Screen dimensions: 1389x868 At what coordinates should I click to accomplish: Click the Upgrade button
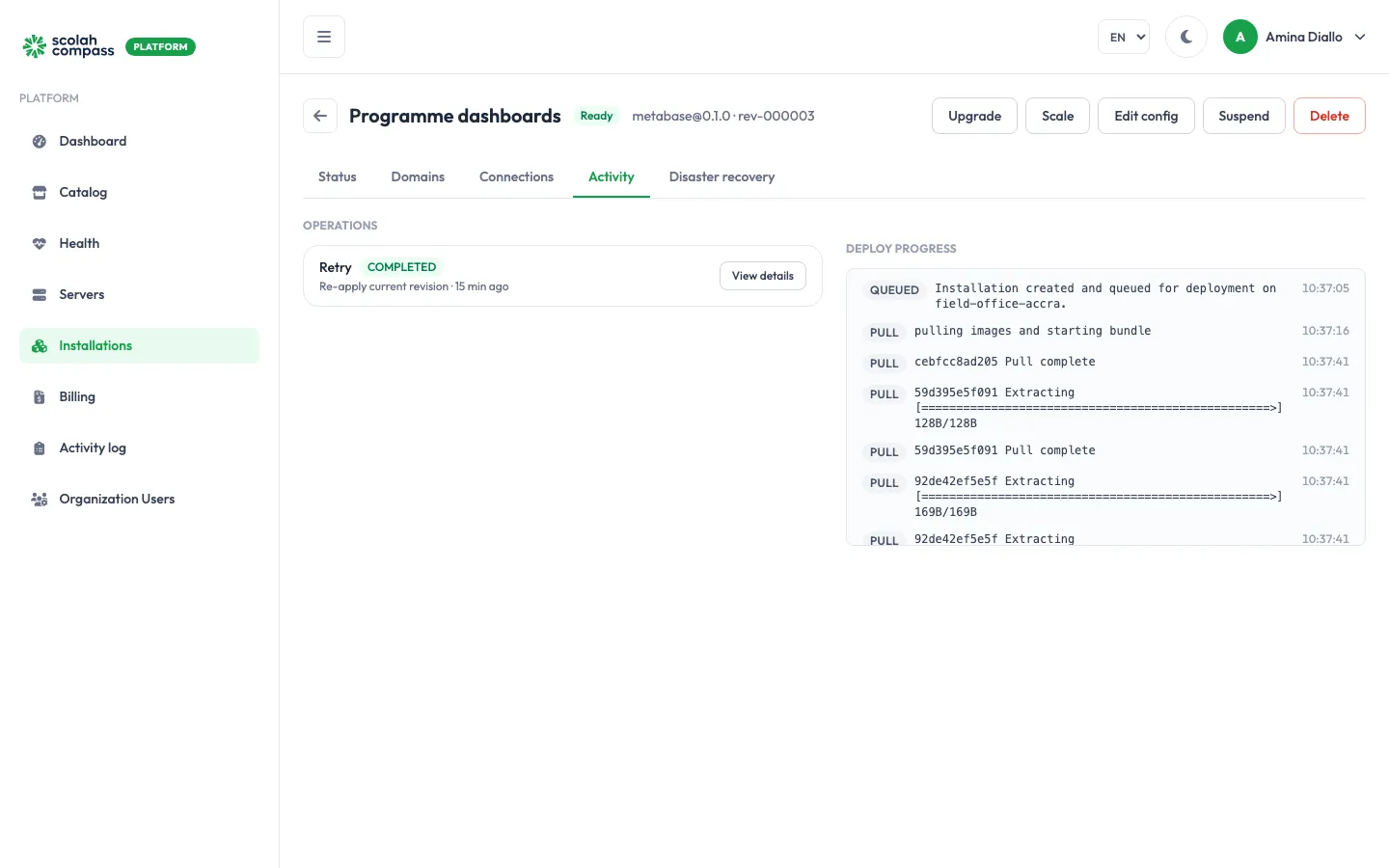974,116
